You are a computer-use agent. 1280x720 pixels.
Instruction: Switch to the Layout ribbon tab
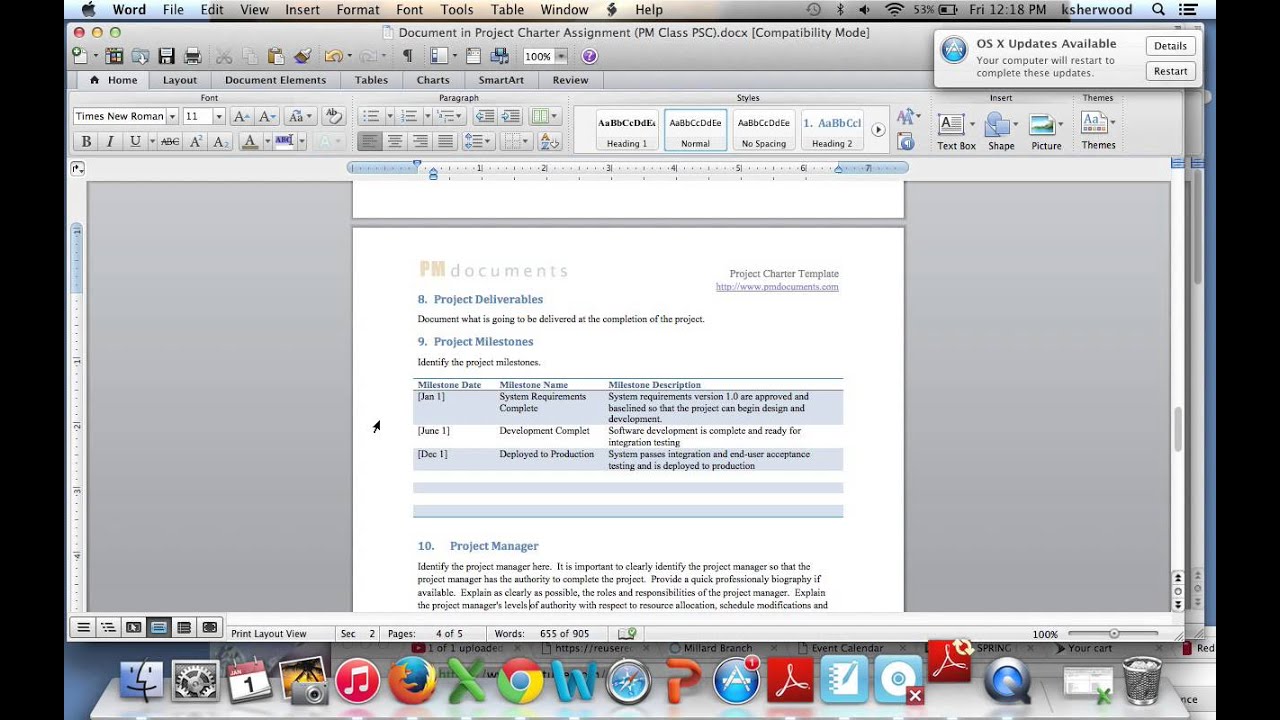[x=180, y=80]
